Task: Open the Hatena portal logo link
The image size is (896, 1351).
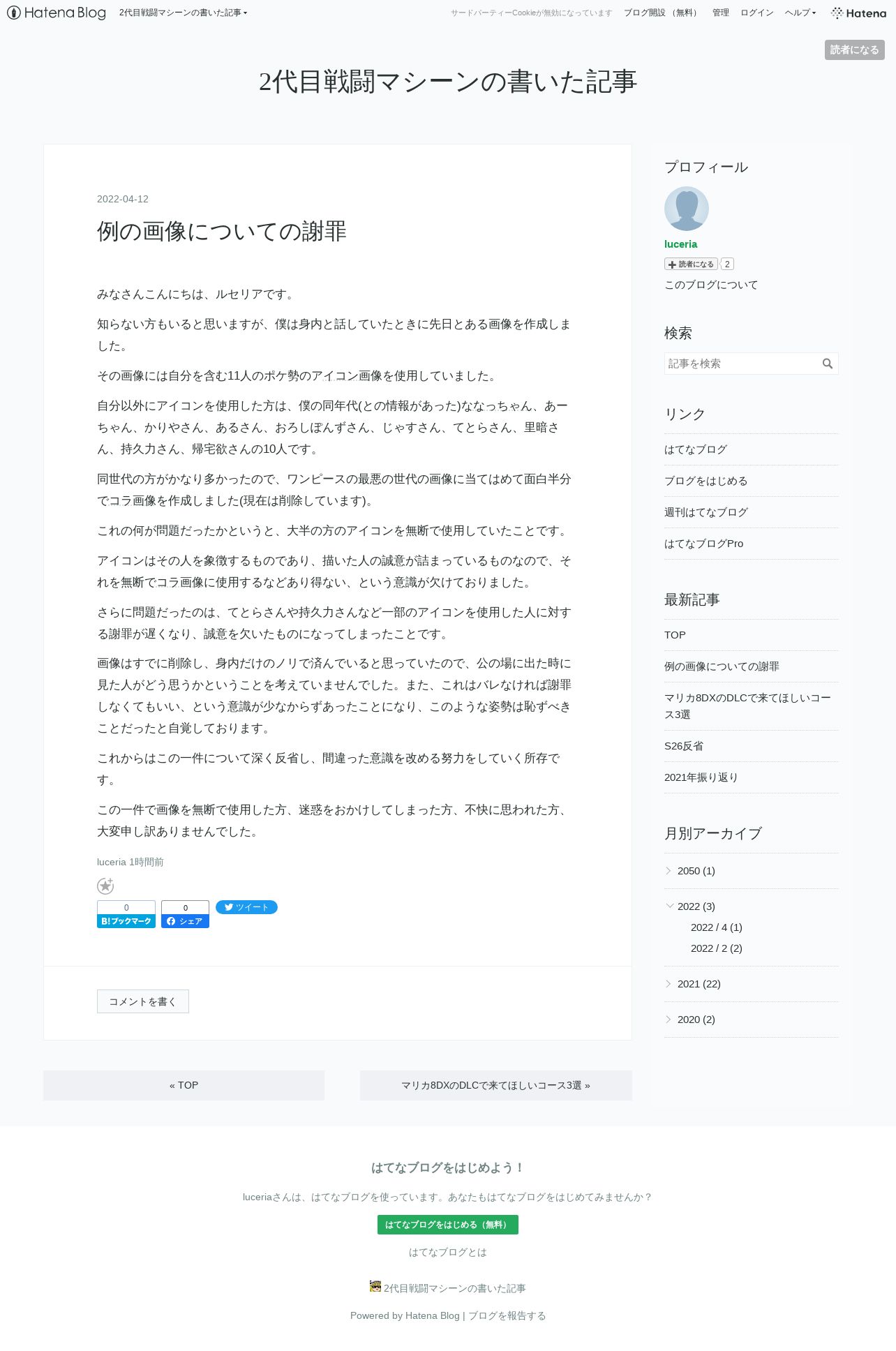Action: (859, 13)
